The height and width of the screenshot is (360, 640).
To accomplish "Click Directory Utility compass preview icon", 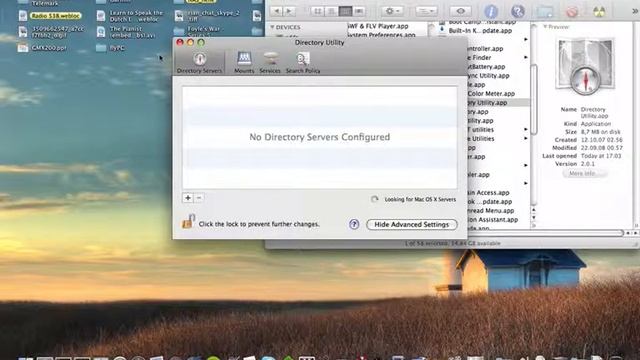I will [585, 67].
